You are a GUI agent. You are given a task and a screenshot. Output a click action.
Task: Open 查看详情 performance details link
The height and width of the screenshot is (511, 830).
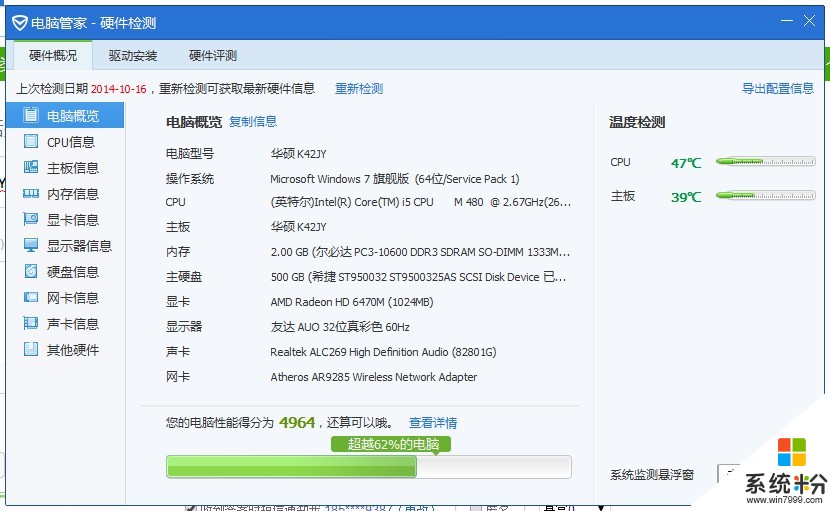click(433, 423)
